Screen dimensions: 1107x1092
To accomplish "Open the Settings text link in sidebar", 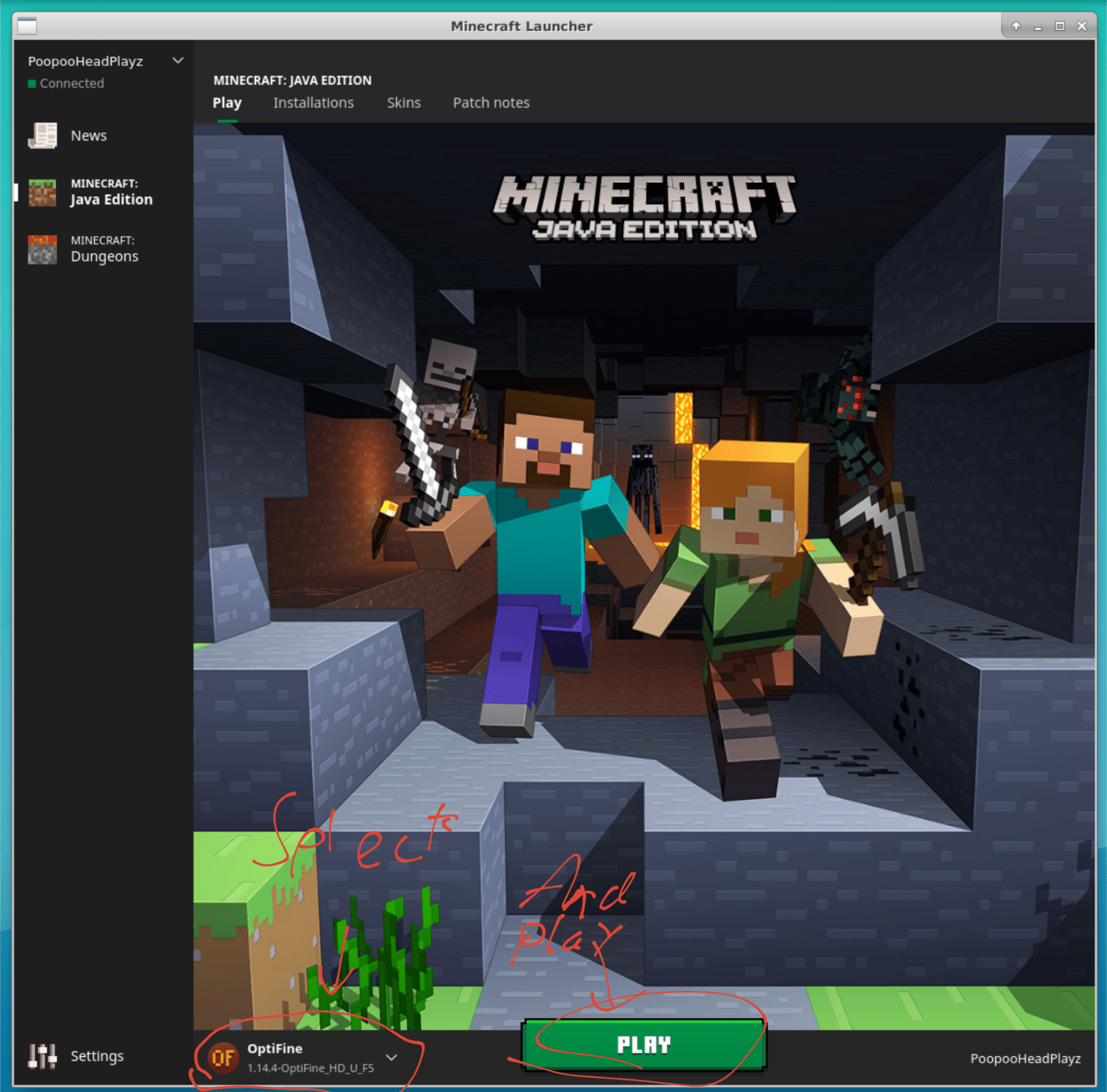I will 97,1056.
